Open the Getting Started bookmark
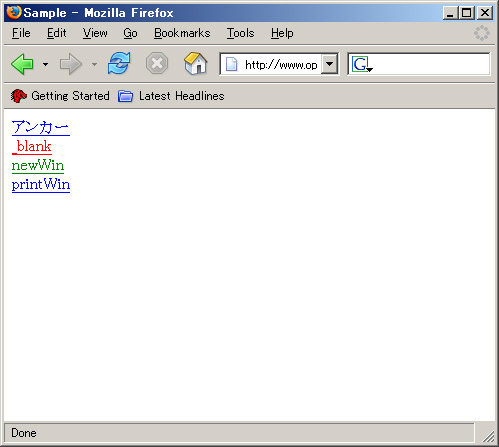499x447 pixels. tap(60, 96)
